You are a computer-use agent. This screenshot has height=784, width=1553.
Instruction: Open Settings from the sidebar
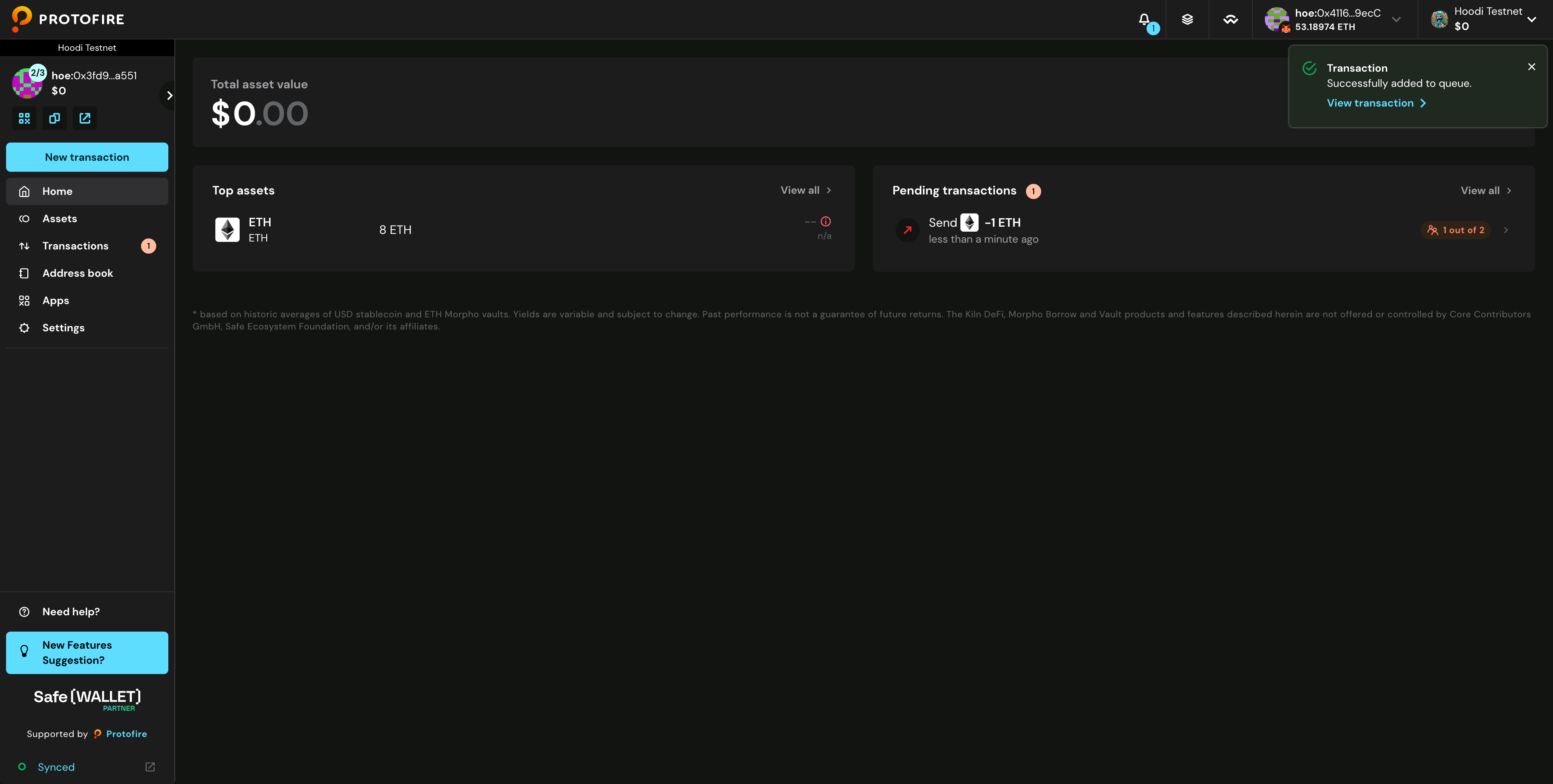(63, 328)
